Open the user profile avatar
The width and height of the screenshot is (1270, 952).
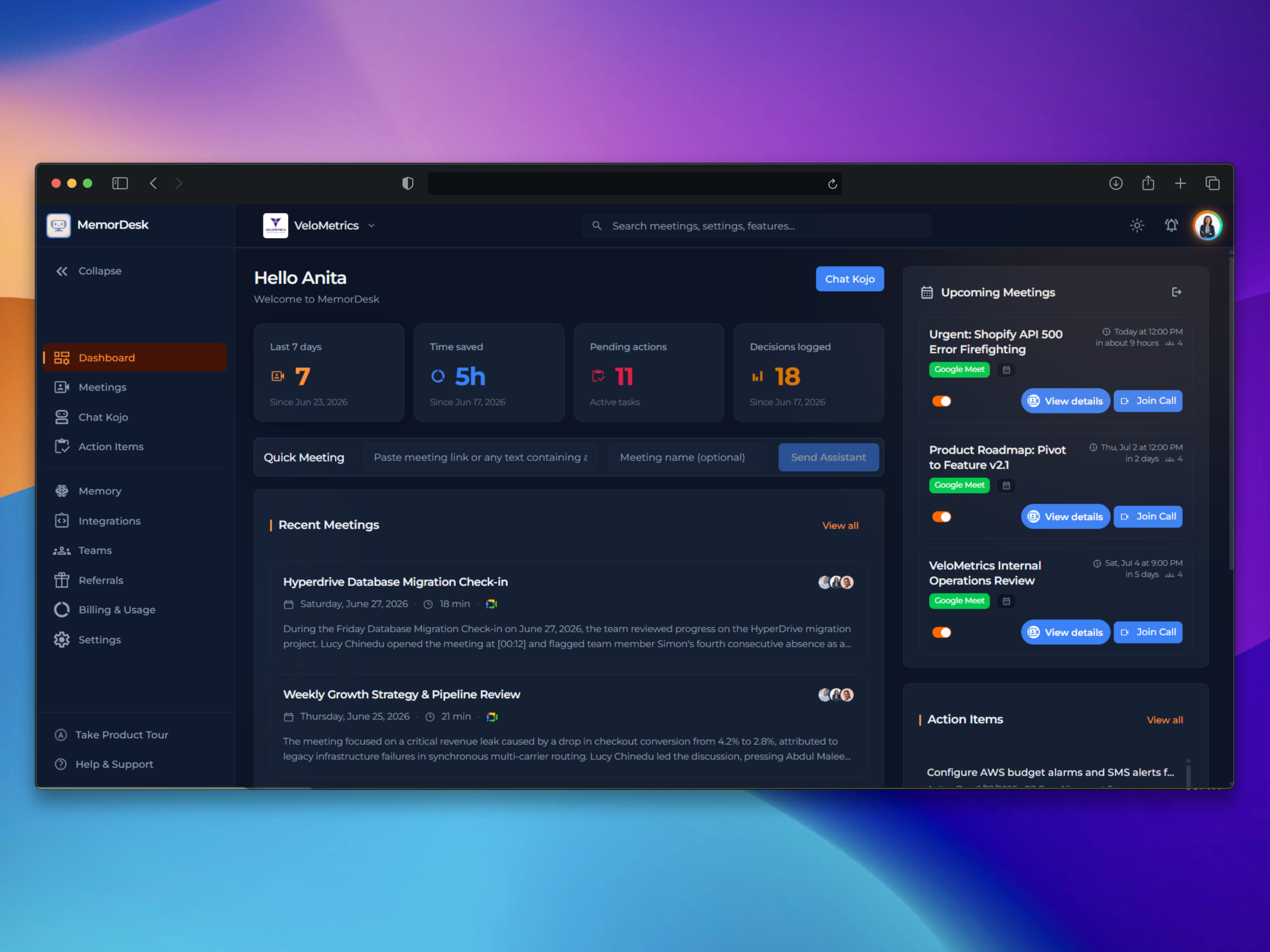(1207, 225)
